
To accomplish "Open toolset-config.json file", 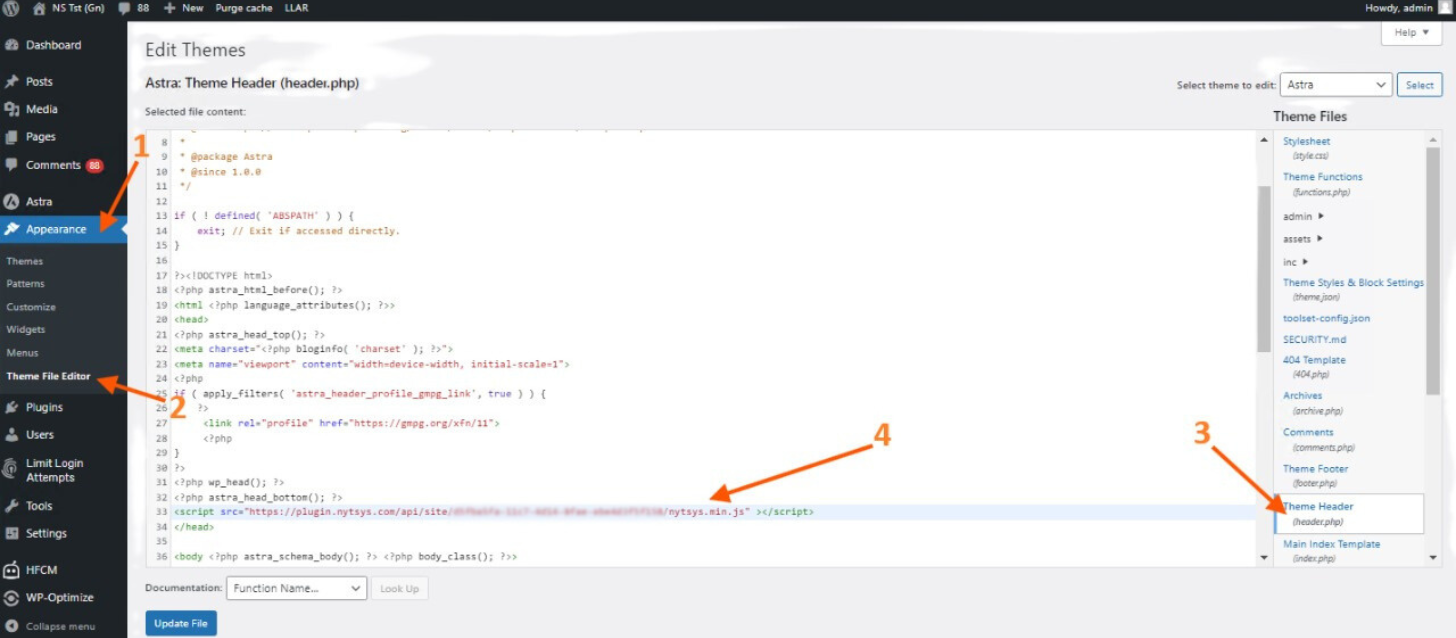I will pos(1327,318).
